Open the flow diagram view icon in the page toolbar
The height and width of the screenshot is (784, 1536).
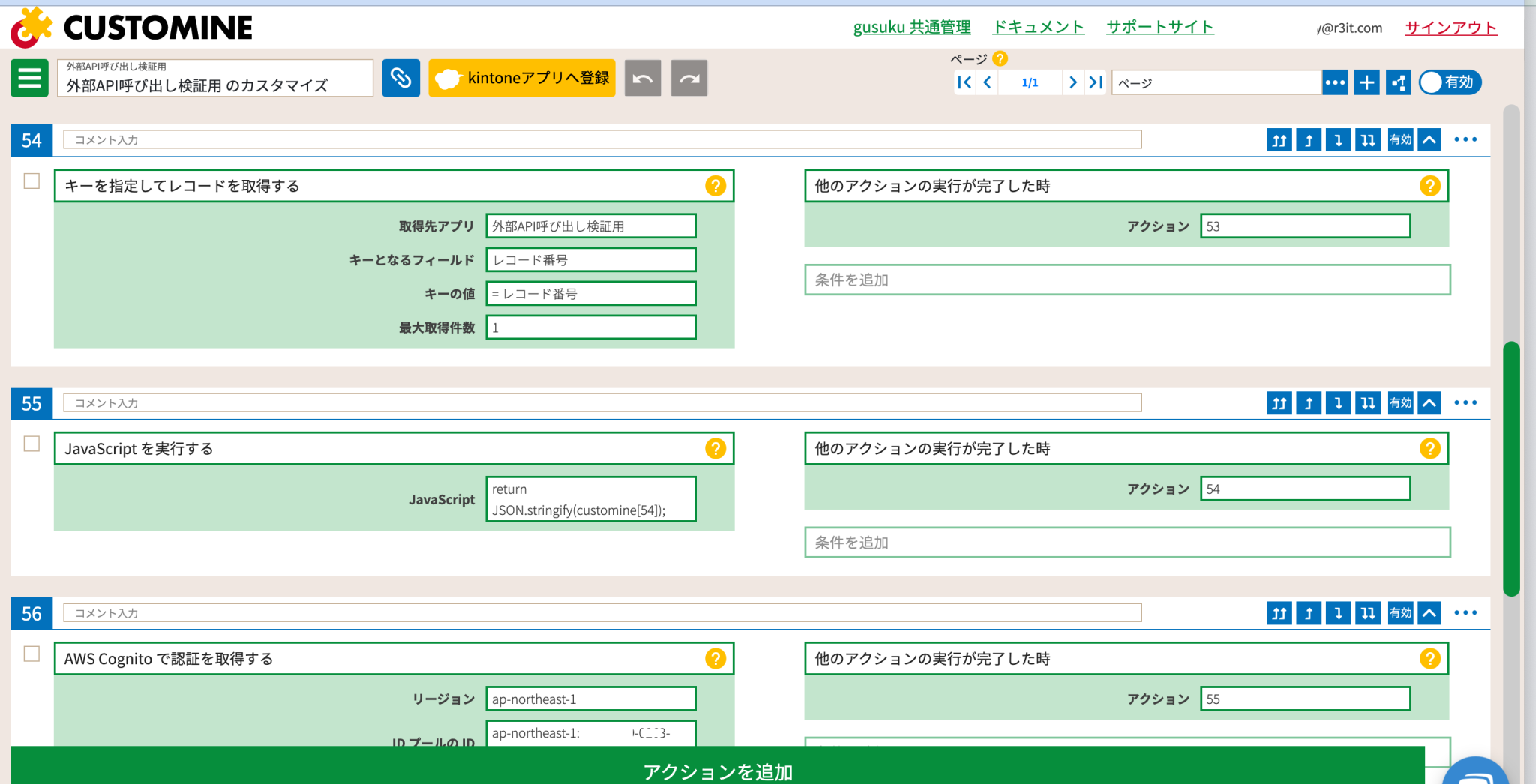(1398, 82)
